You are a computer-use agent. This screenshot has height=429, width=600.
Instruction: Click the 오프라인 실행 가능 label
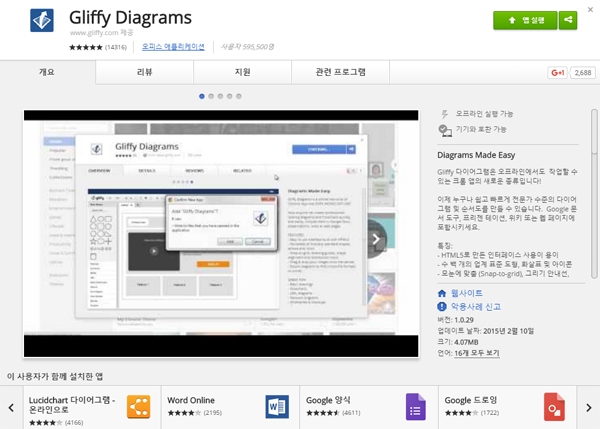(484, 114)
